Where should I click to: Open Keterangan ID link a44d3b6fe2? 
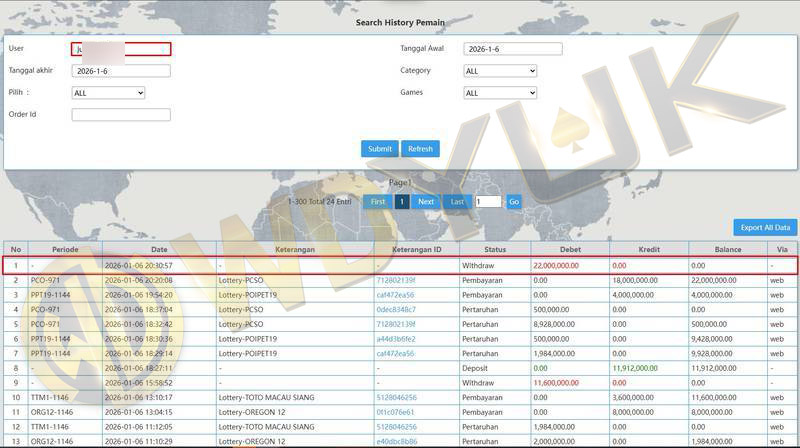(x=396, y=339)
